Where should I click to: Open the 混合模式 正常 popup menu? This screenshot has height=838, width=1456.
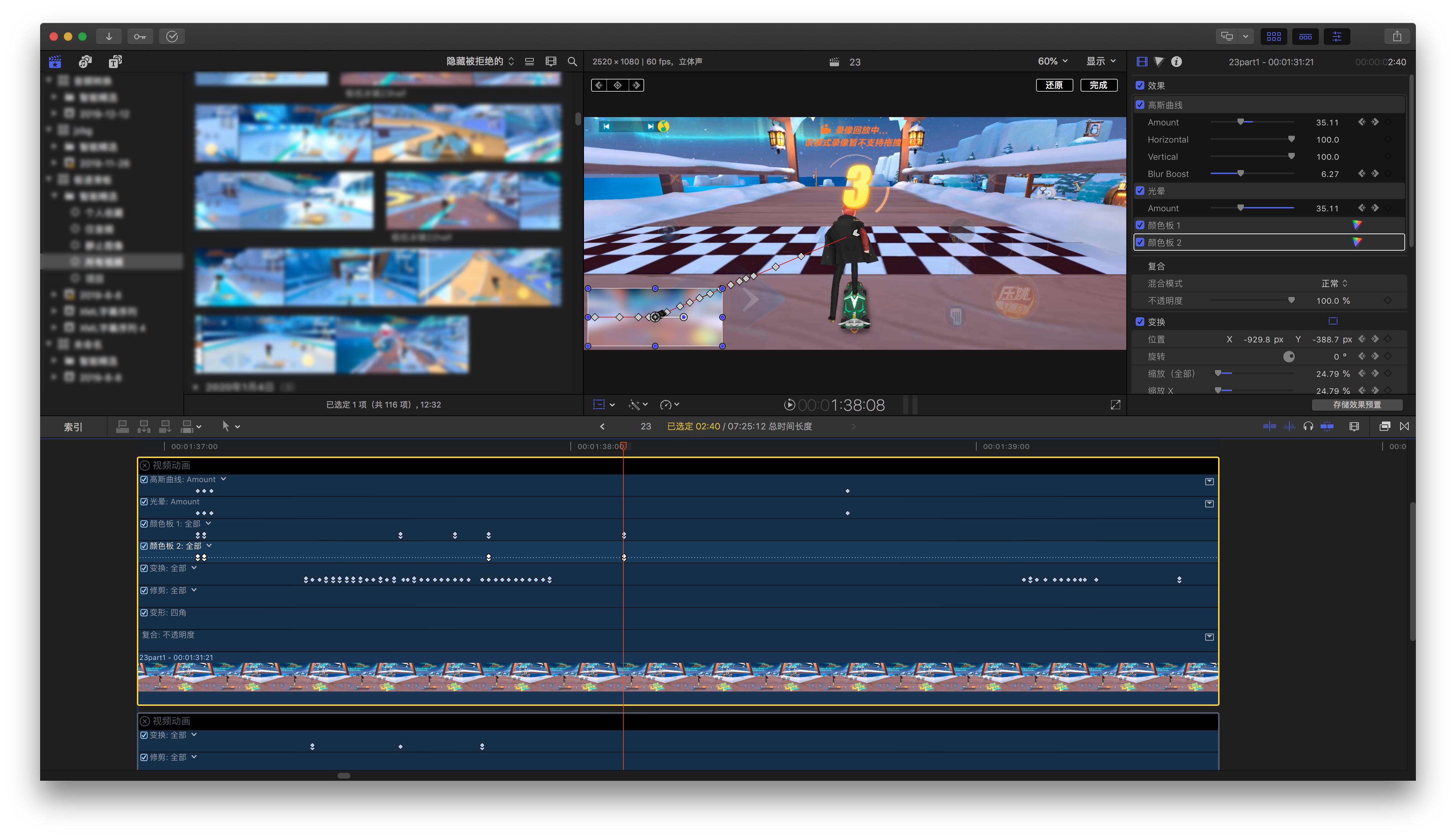coord(1333,283)
